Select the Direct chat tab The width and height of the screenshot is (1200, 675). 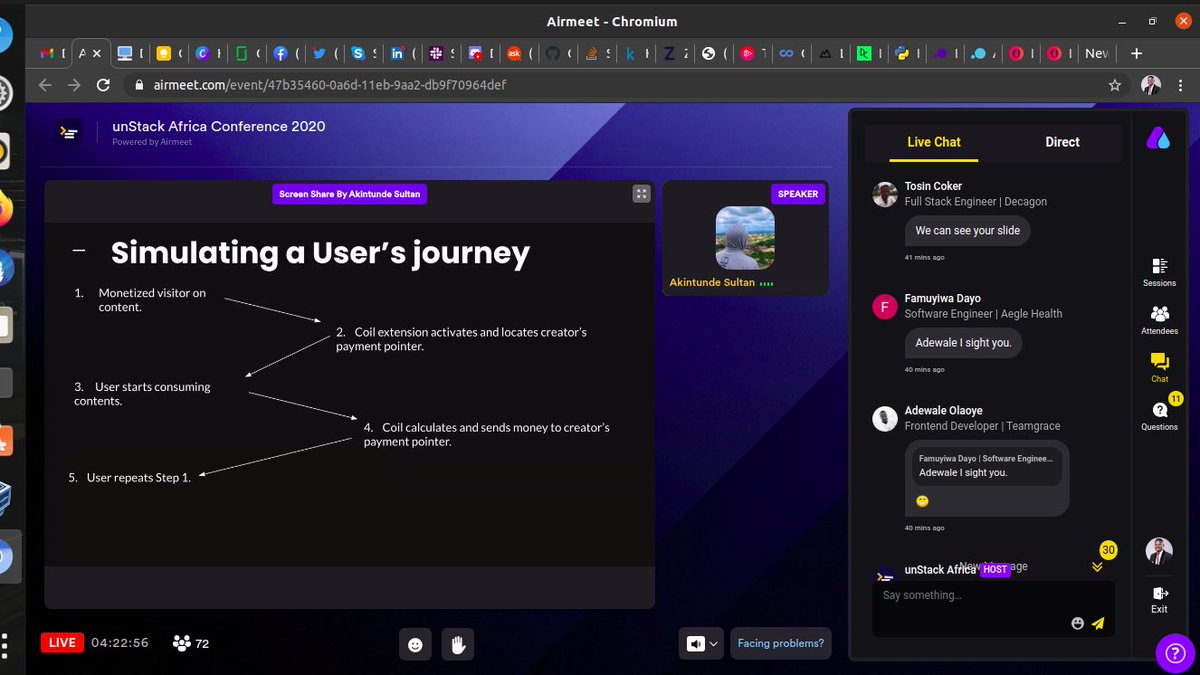point(1062,142)
